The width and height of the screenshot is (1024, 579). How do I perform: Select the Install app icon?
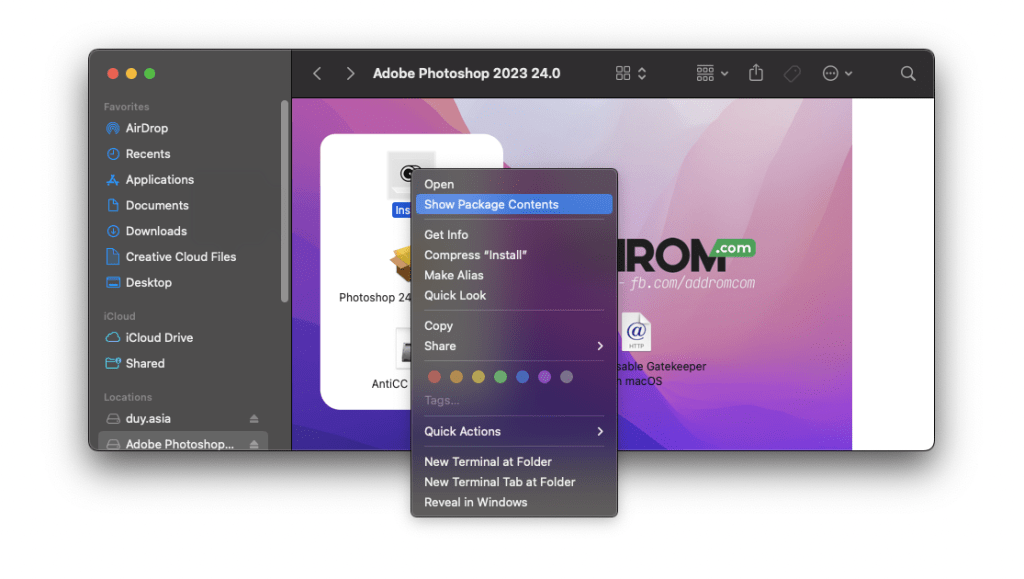[400, 175]
